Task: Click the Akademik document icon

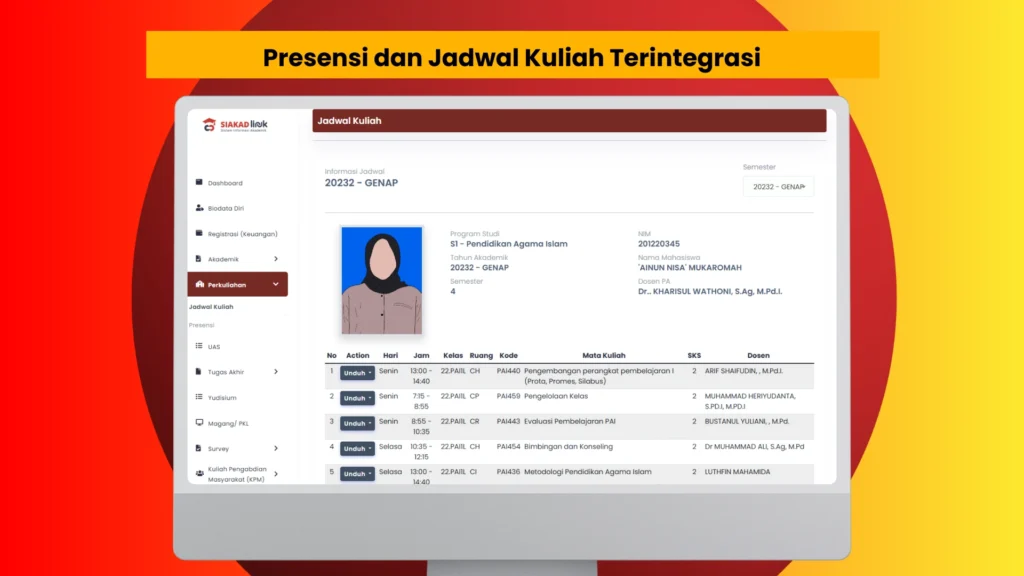Action: click(x=199, y=259)
